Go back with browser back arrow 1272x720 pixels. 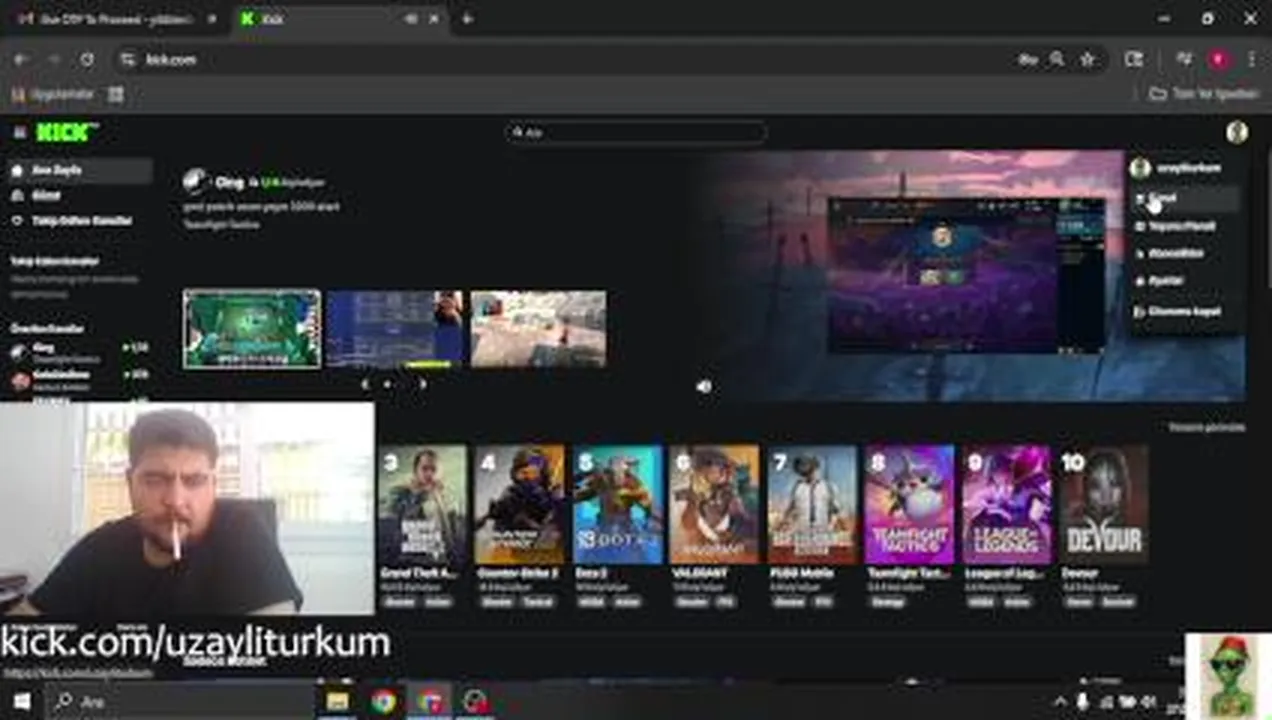(x=21, y=60)
